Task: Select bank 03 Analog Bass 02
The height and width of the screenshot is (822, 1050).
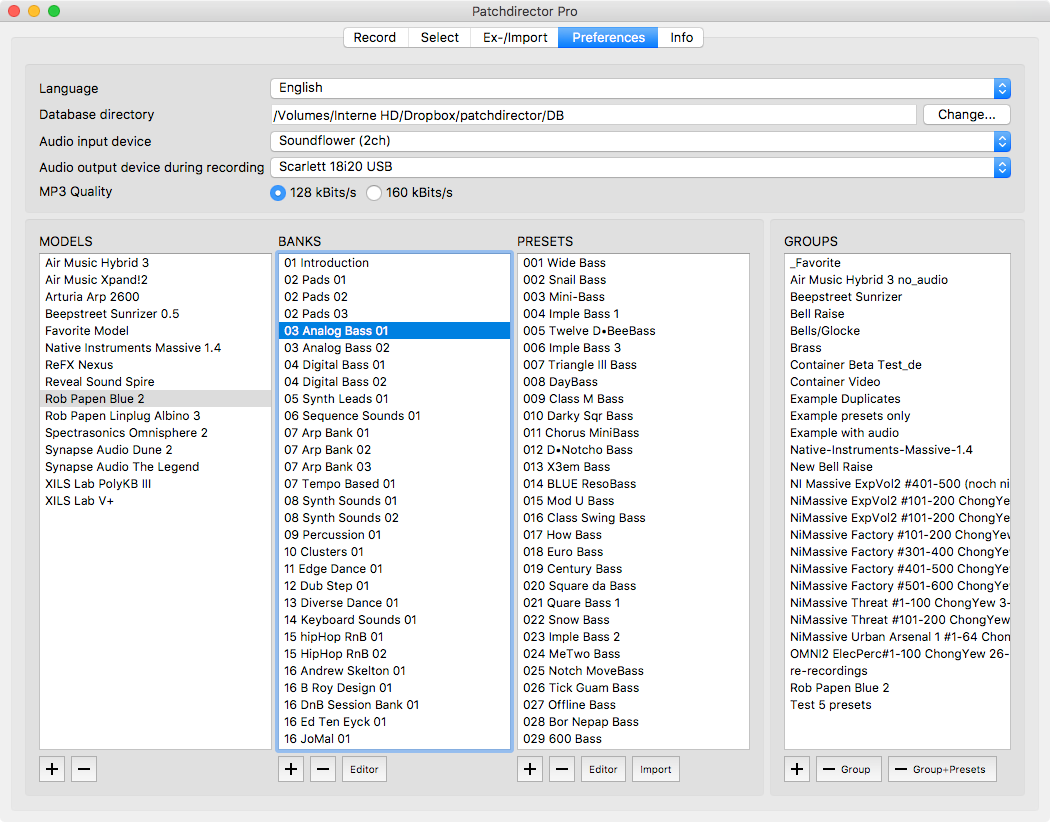Action: tap(394, 348)
